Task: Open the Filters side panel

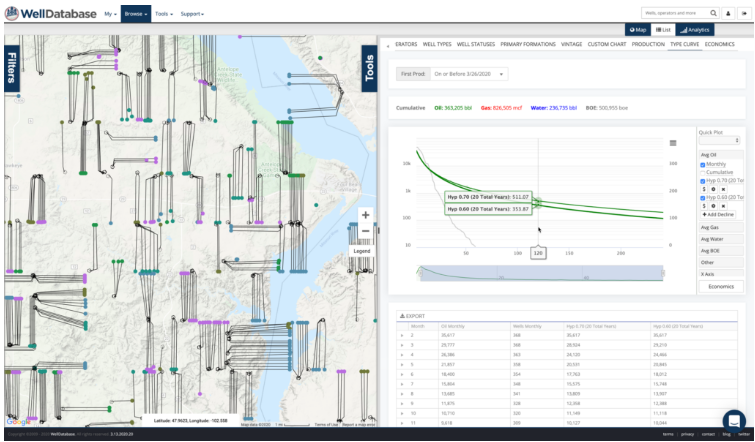Action: point(12,68)
